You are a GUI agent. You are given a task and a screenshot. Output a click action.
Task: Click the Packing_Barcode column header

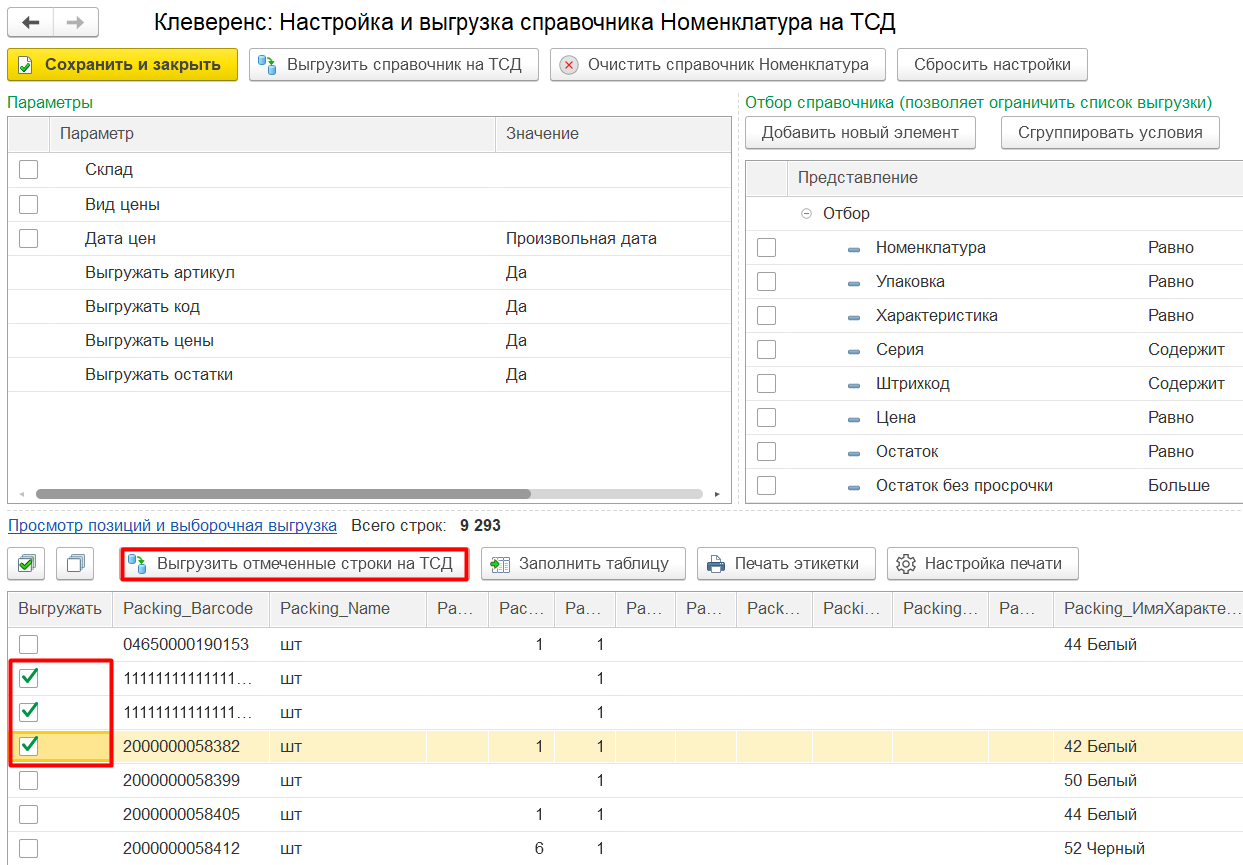point(191,609)
